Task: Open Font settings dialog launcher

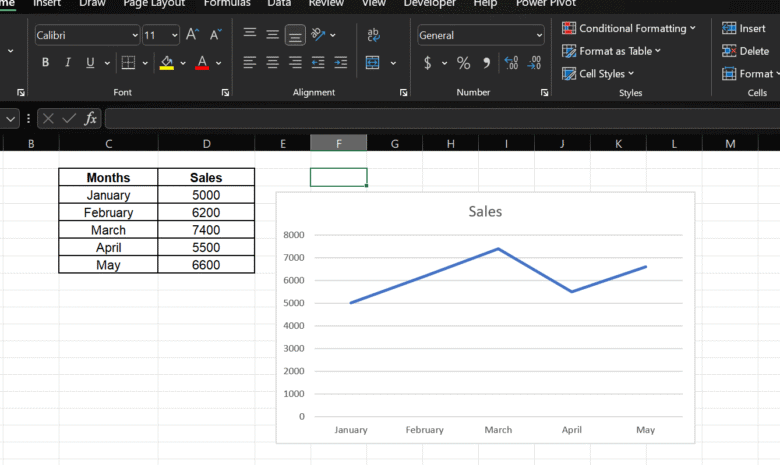Action: tap(225, 93)
